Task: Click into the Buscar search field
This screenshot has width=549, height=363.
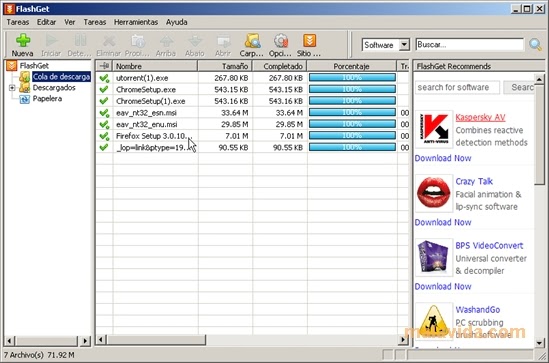Action: [x=469, y=45]
